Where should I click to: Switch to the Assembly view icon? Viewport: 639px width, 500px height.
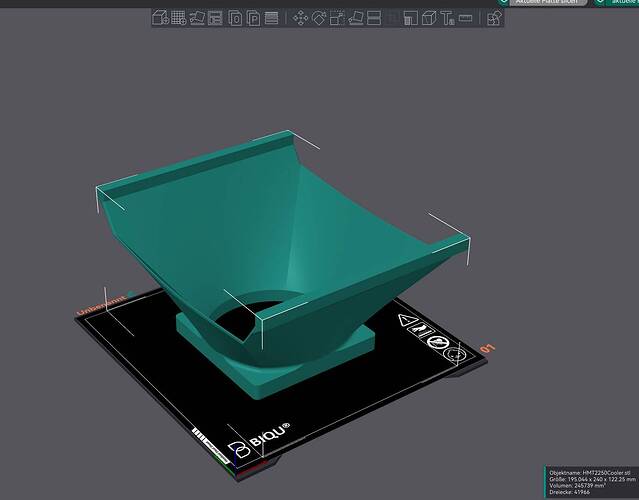(x=494, y=18)
